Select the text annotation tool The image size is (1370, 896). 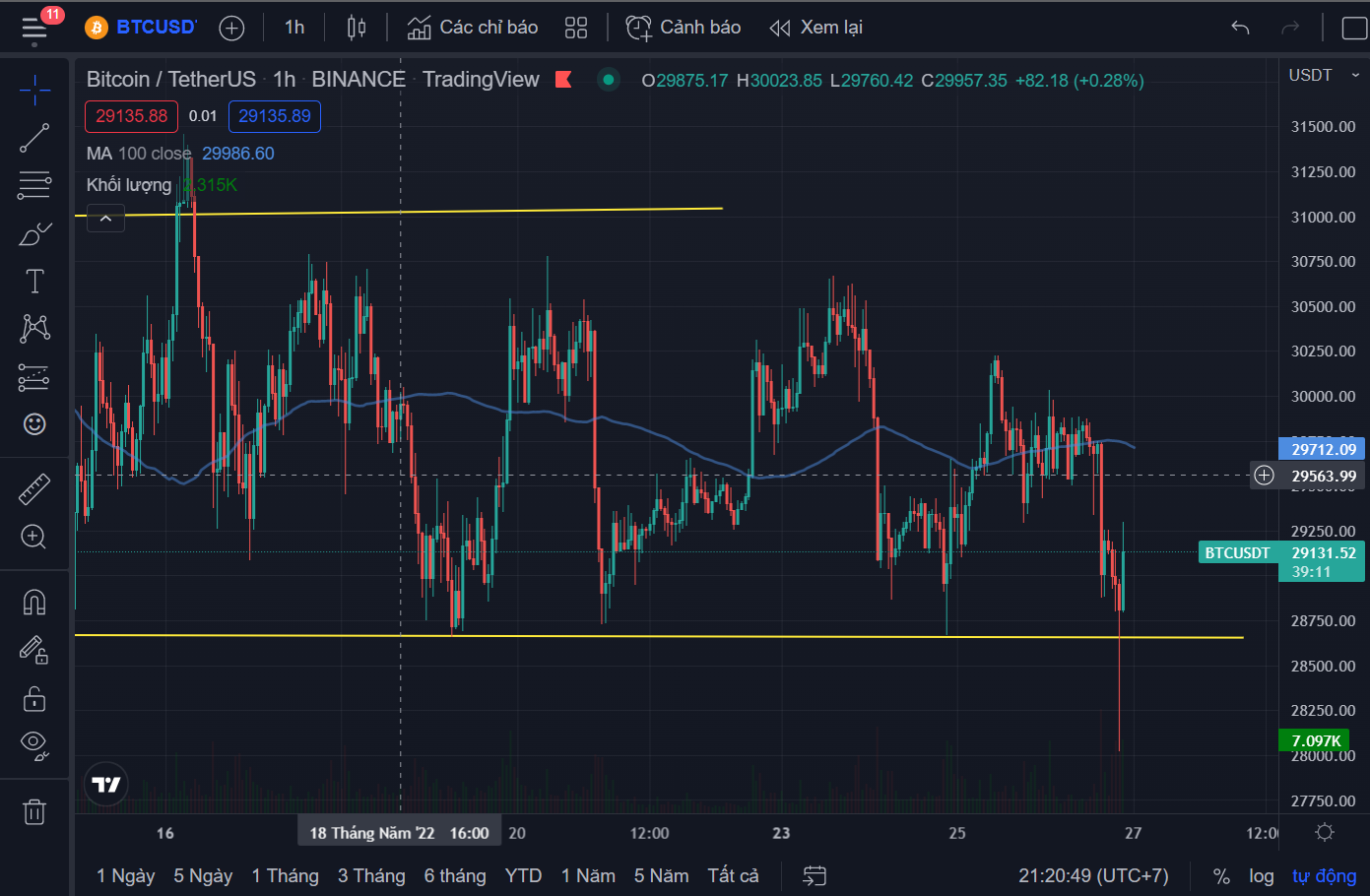[x=34, y=281]
